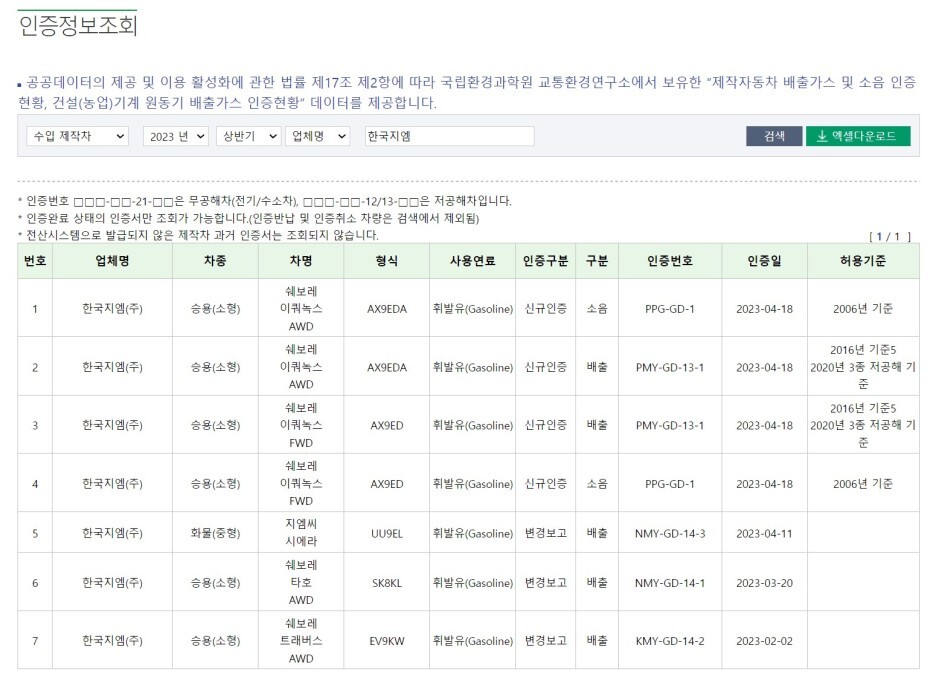Select certification number PPG-GD-1 in row 4
Screen dimensions: 936x683
[670, 484]
